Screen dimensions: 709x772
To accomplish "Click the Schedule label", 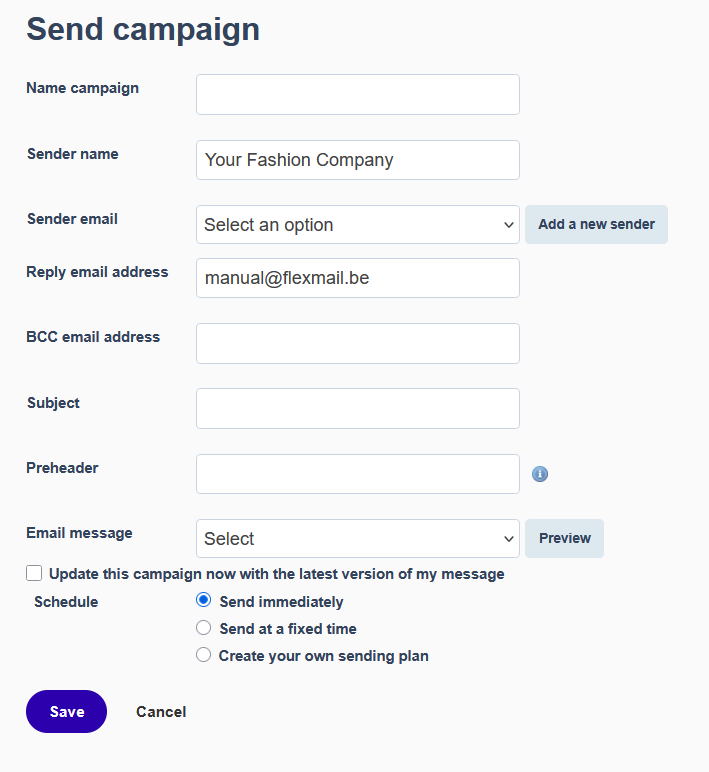I will click(66, 602).
